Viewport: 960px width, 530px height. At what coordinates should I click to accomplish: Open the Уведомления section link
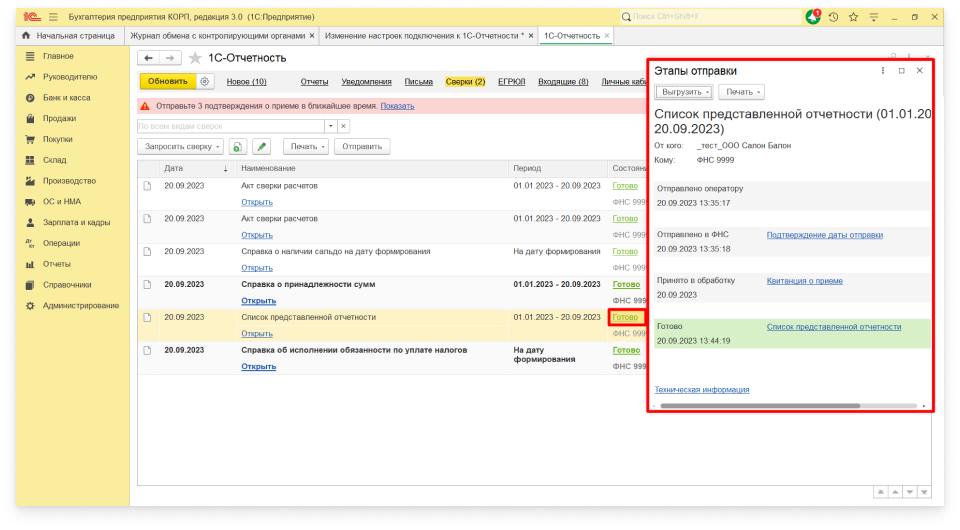coord(366,82)
